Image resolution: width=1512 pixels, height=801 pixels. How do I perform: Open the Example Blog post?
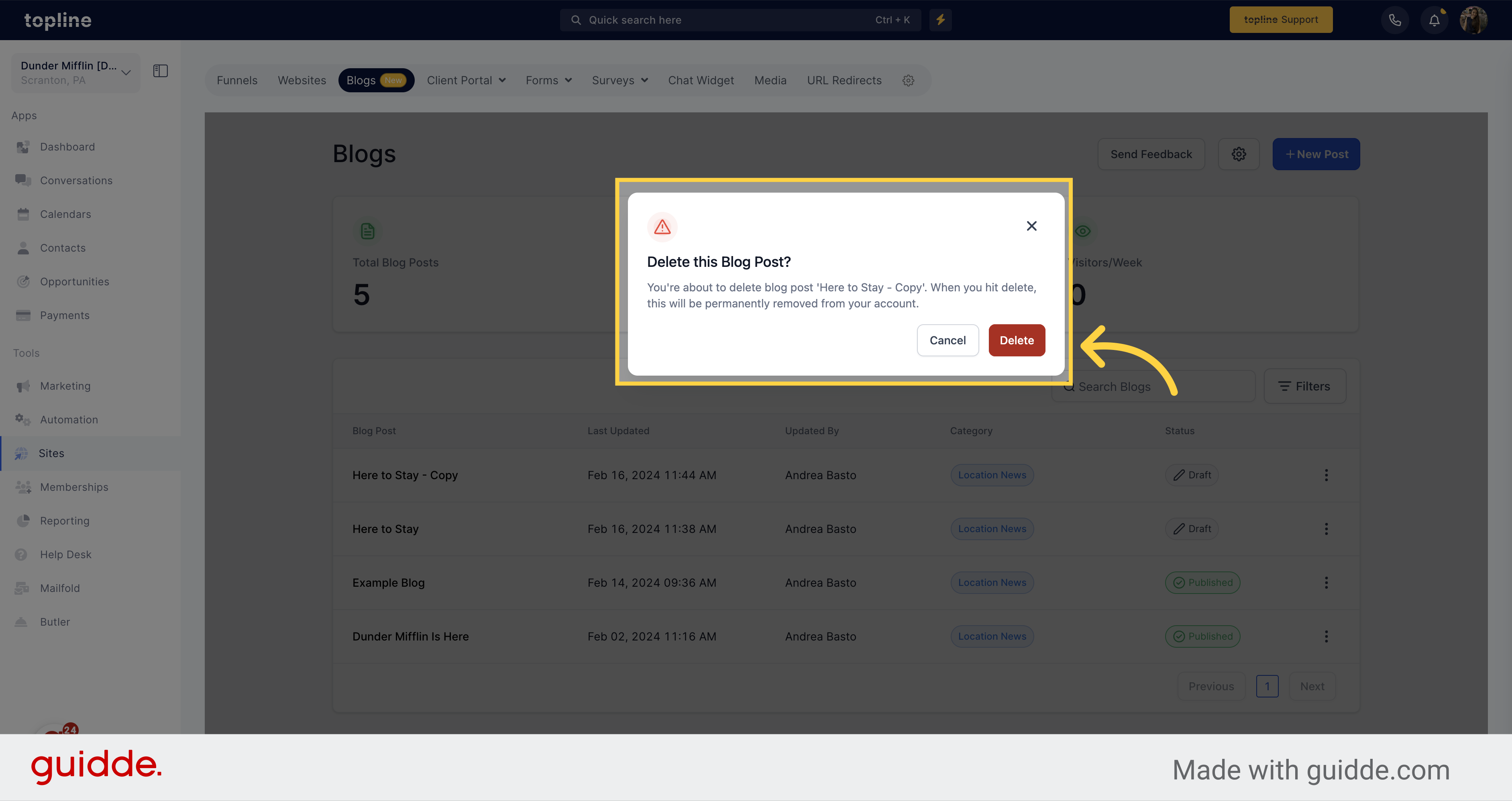pos(388,583)
